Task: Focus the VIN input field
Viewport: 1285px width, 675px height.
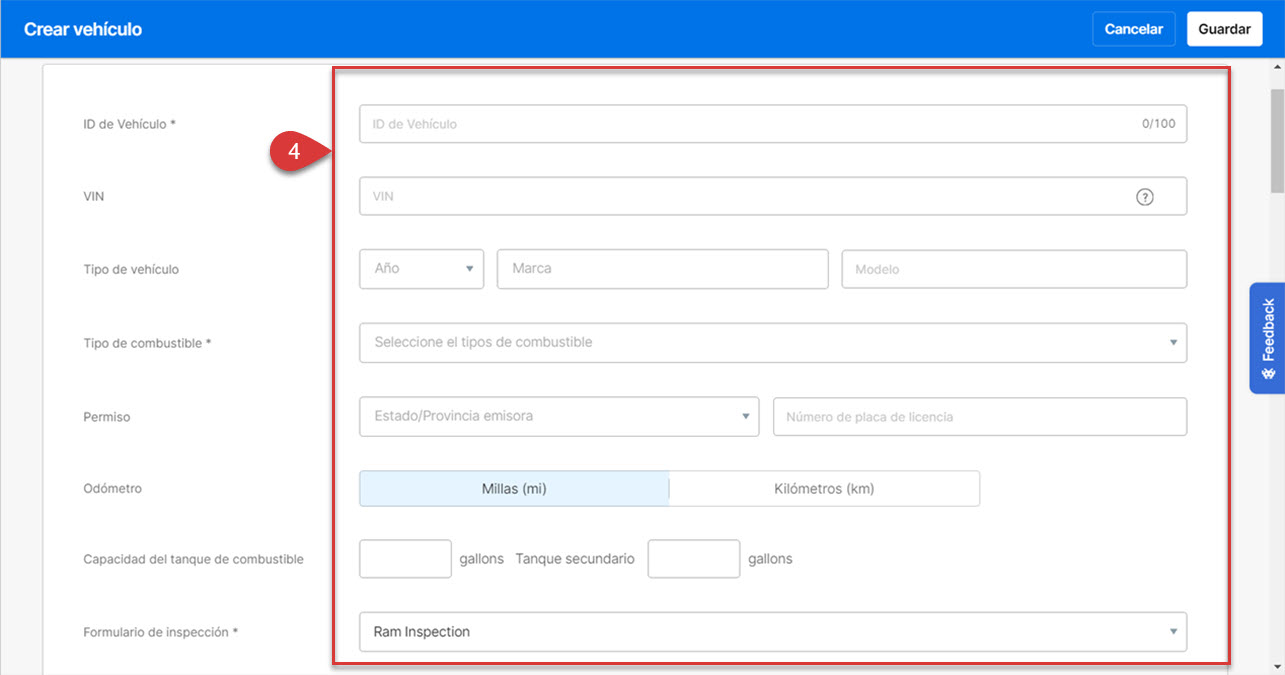Action: pyautogui.click(x=773, y=196)
